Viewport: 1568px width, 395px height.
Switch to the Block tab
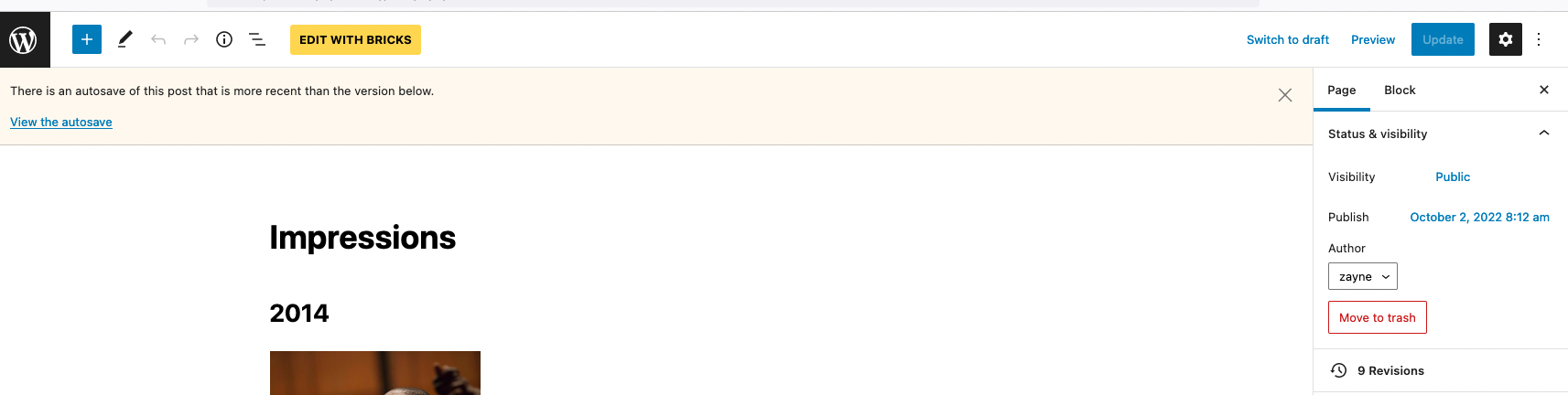point(1400,90)
